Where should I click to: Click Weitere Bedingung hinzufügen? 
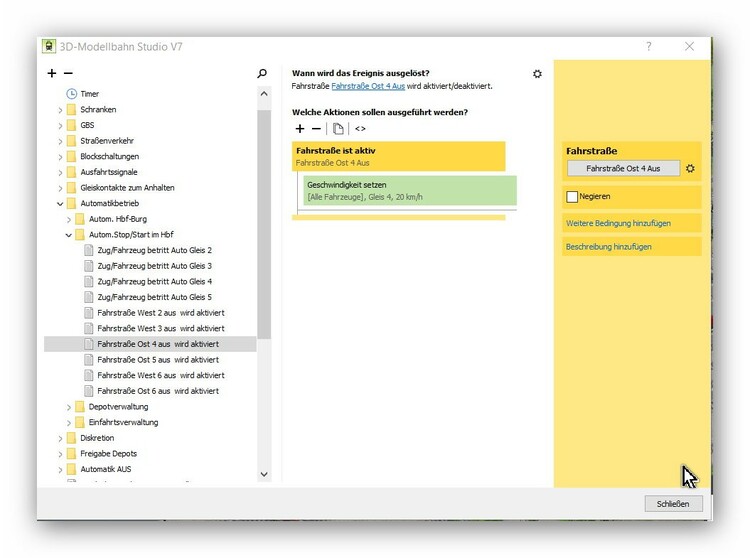[618, 223]
